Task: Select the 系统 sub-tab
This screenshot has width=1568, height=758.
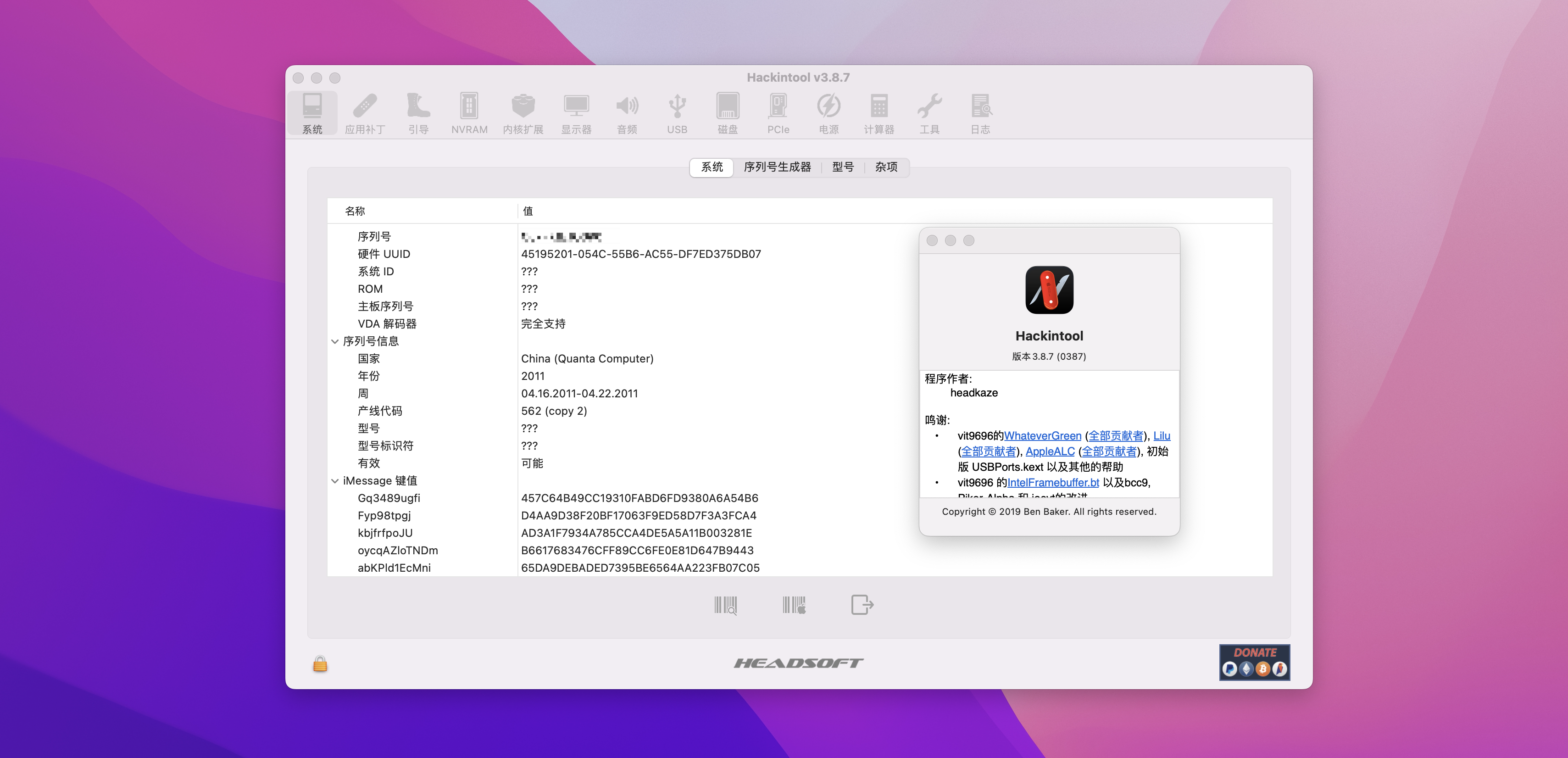Action: point(712,167)
